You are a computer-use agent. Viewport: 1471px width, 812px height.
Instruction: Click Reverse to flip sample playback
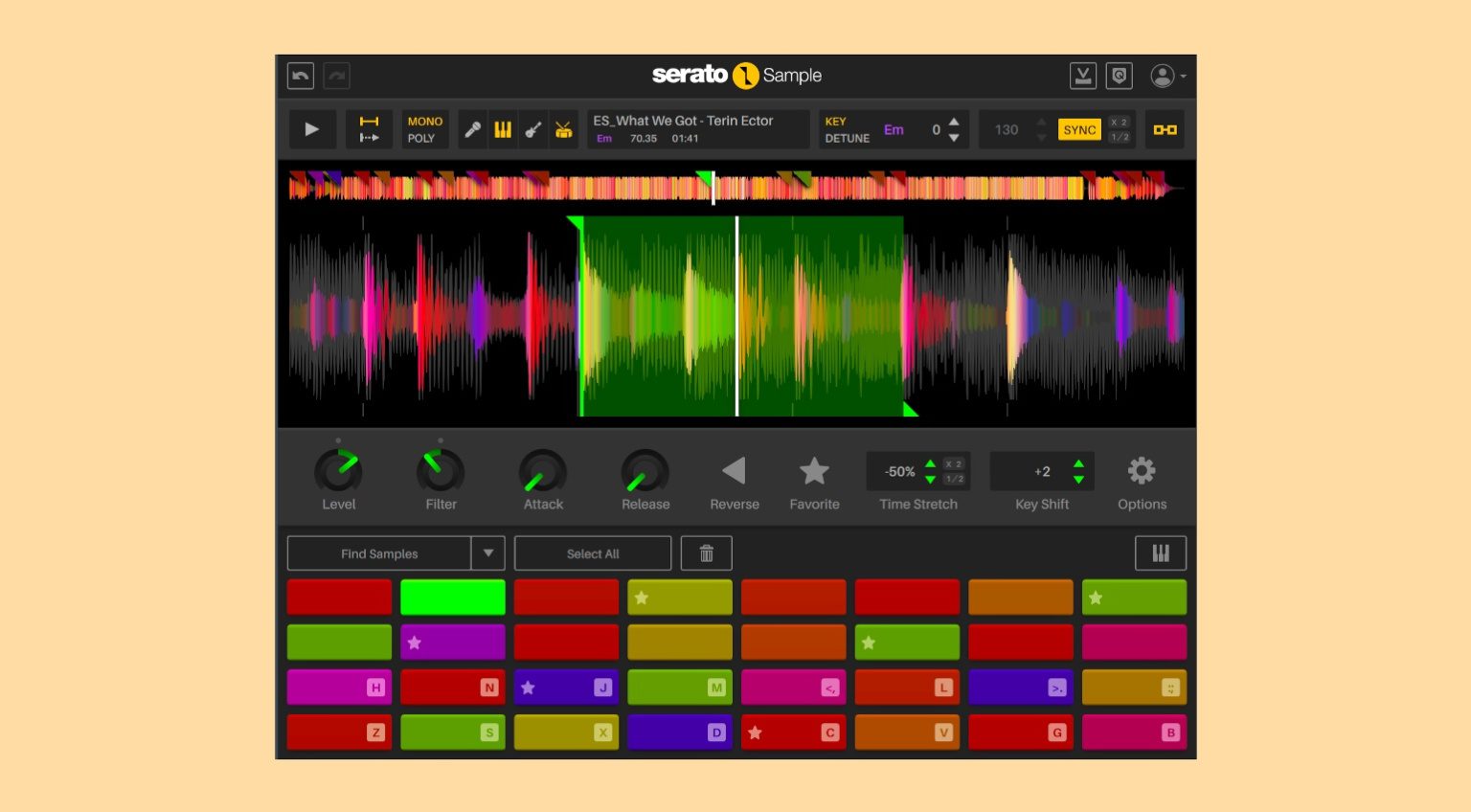734,470
